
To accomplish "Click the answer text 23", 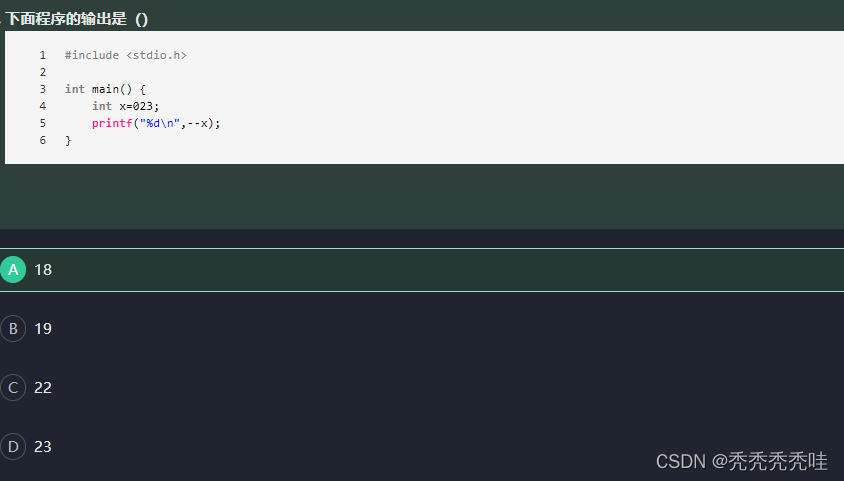I will (x=43, y=447).
